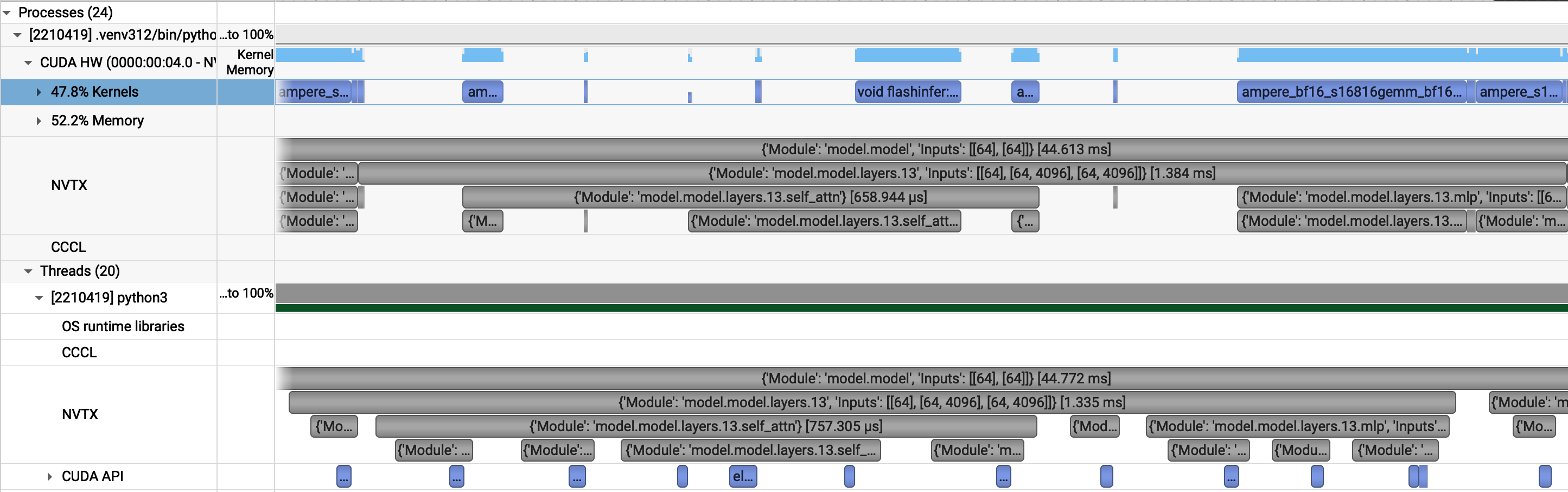The image size is (1568, 492).
Task: Select the OS runtime libraries row
Action: coord(124,326)
